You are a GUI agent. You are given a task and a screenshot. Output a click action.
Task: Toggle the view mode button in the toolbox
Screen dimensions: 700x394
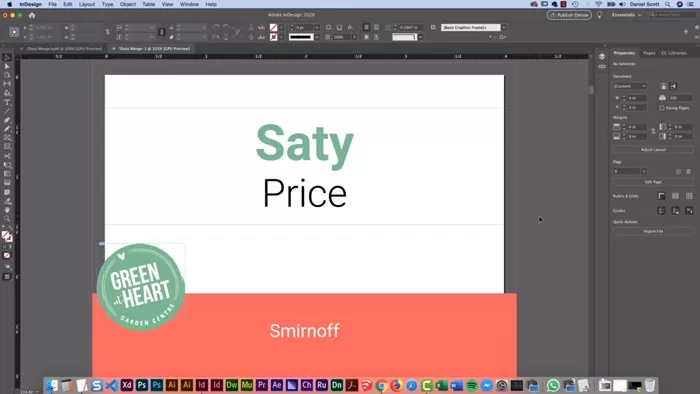7,277
